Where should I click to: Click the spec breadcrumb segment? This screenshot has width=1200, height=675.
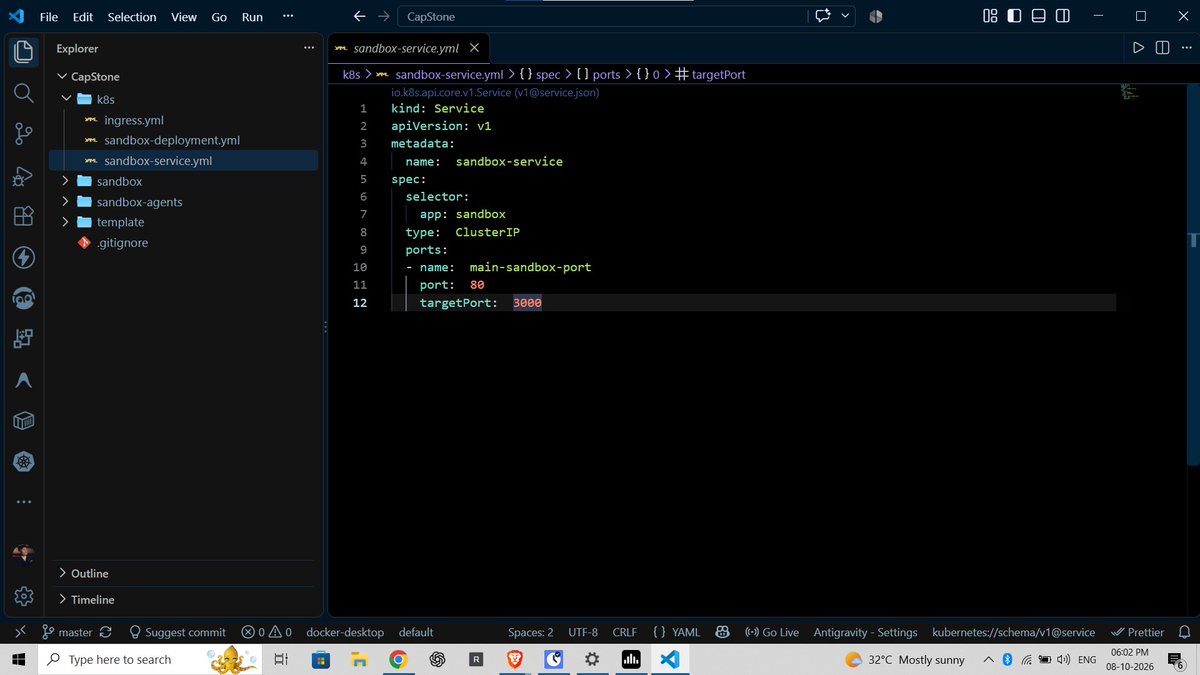[x=540, y=74]
